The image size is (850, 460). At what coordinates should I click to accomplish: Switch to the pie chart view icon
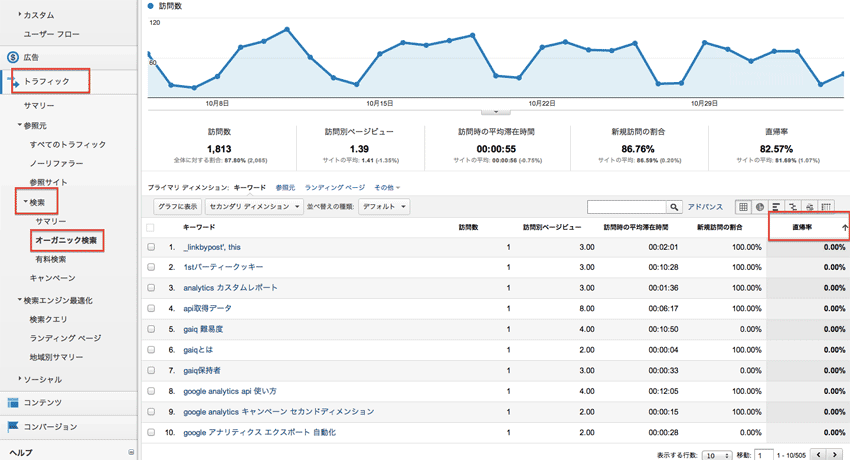(x=760, y=207)
